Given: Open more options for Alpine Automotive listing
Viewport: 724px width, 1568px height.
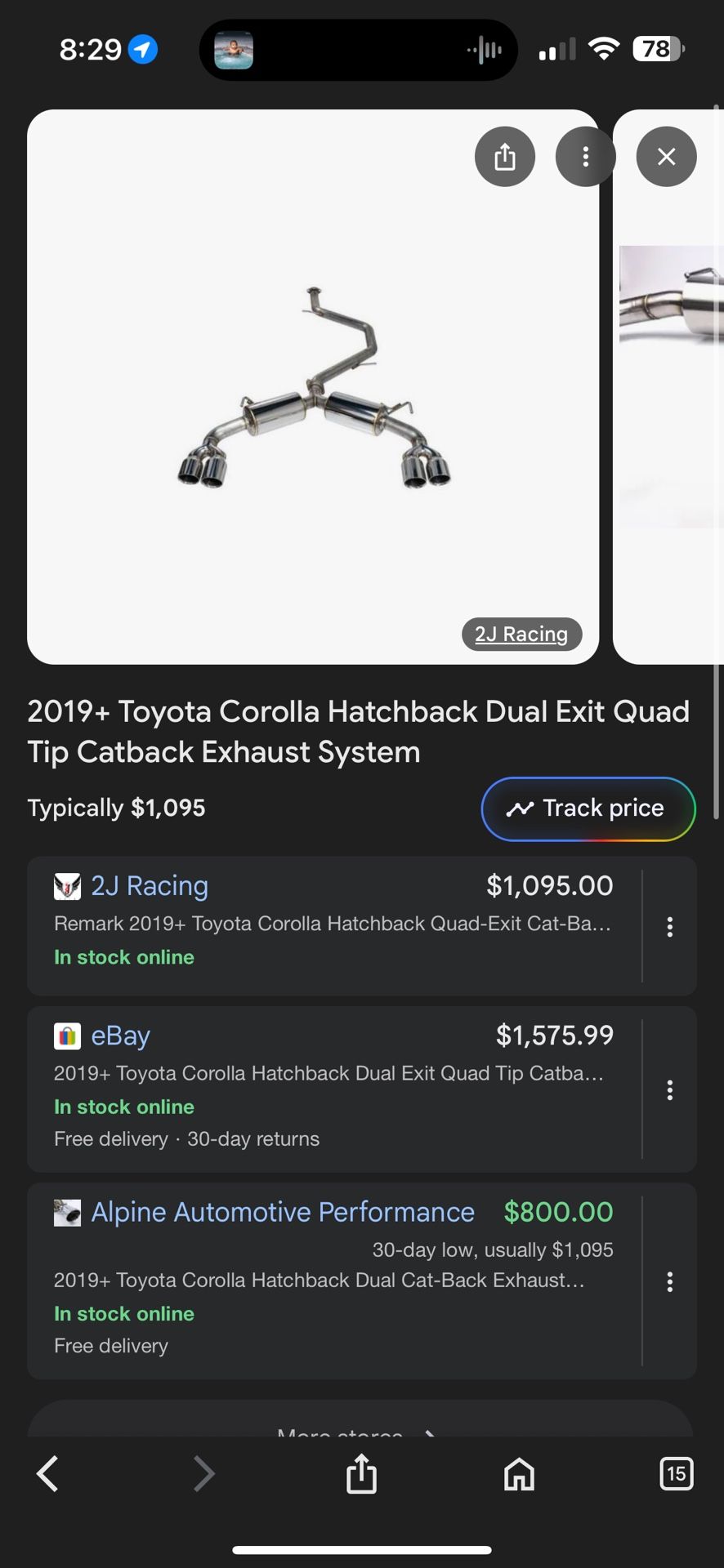Looking at the screenshot, I should point(669,1281).
